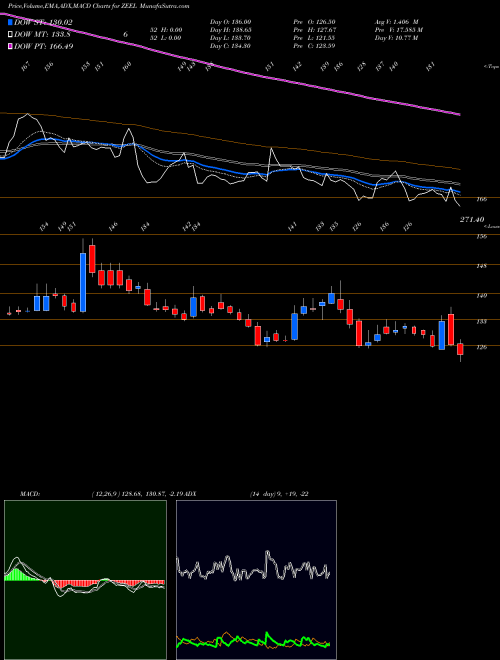Click the 'Day O' open price value
This screenshot has width=500, height=660.
(x=230, y=22)
